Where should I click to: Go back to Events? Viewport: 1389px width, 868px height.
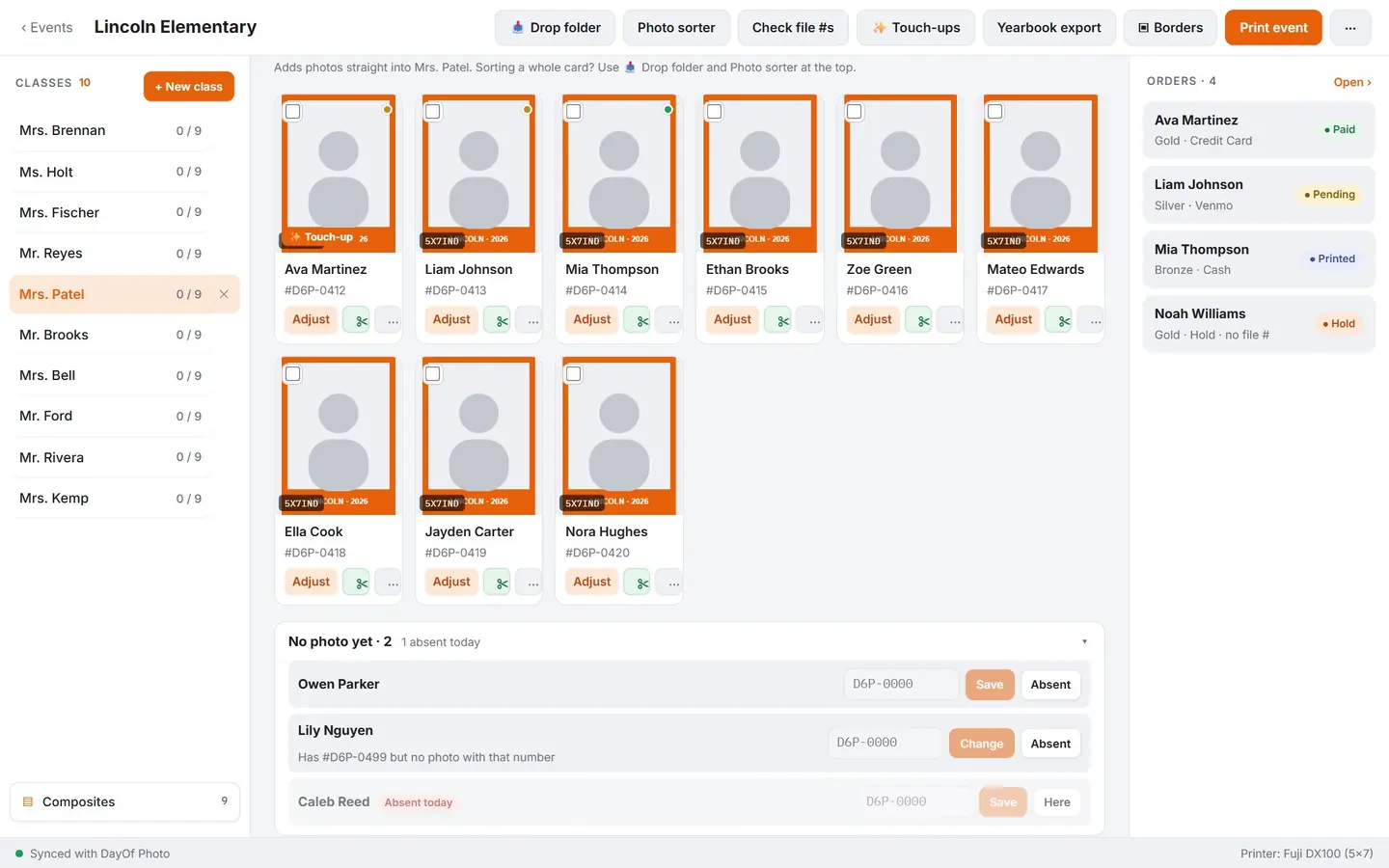[x=47, y=28]
